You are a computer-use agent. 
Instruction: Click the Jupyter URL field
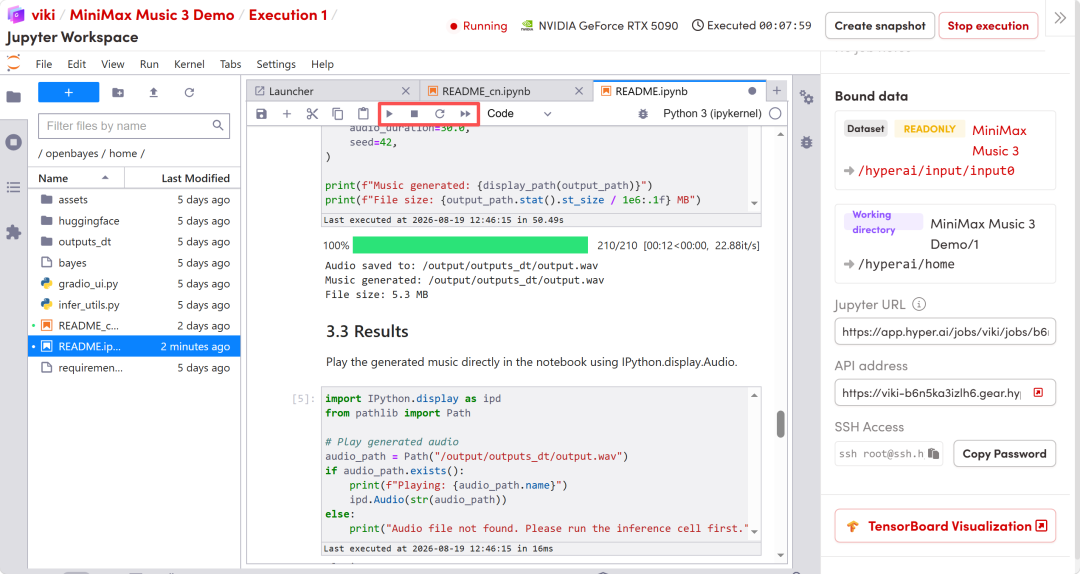[x=944, y=331]
